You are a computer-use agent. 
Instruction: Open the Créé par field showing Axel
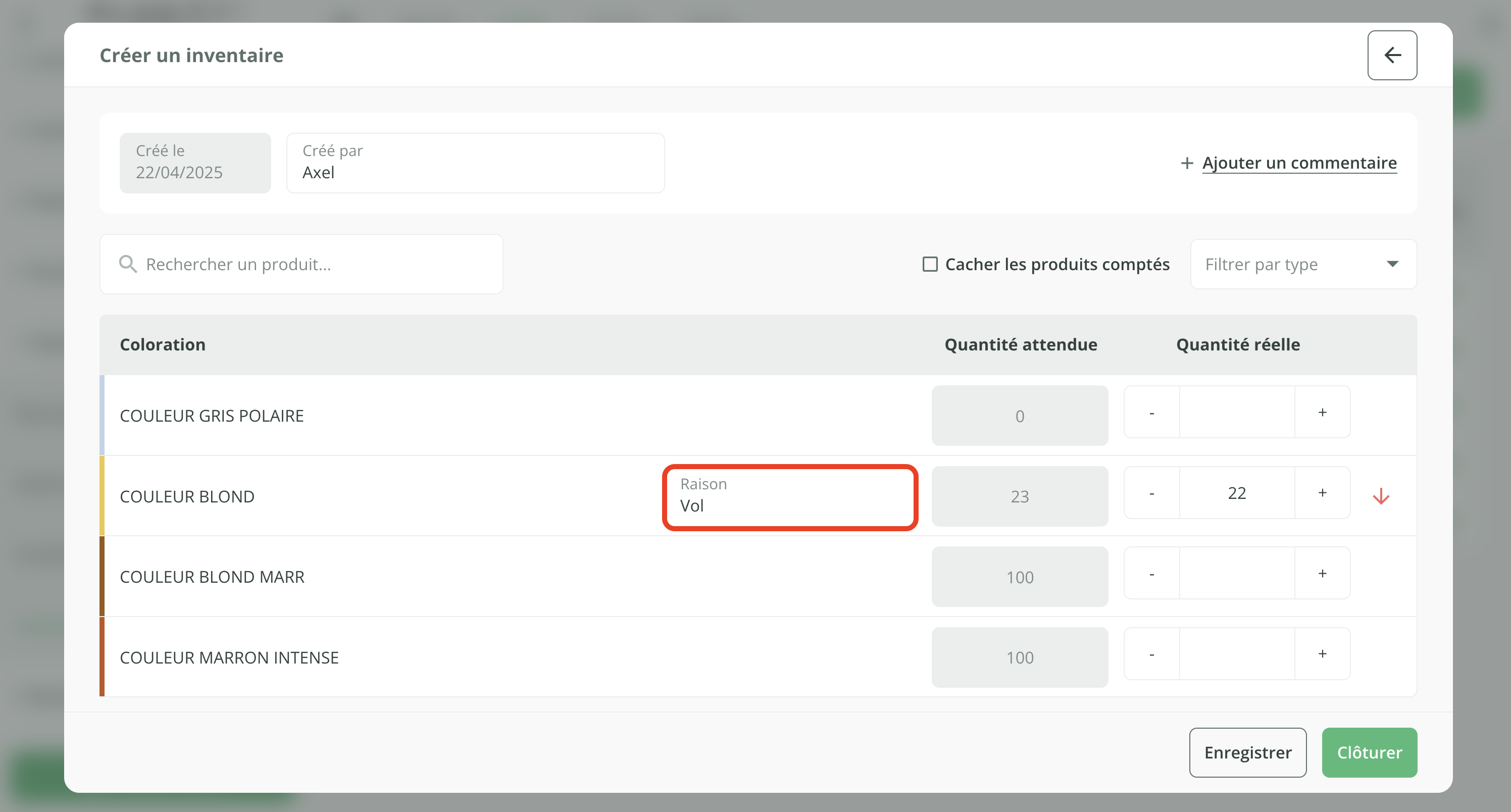point(475,163)
